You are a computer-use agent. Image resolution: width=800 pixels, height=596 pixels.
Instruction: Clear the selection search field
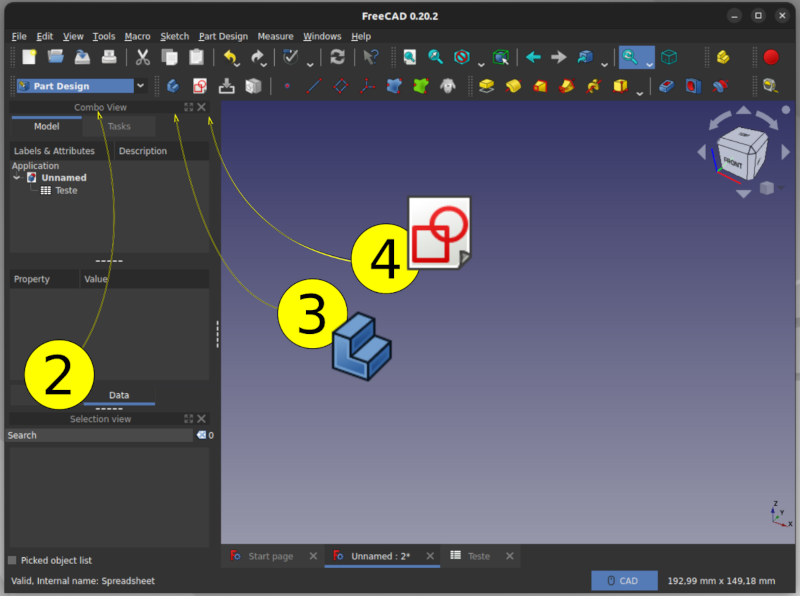[202, 435]
